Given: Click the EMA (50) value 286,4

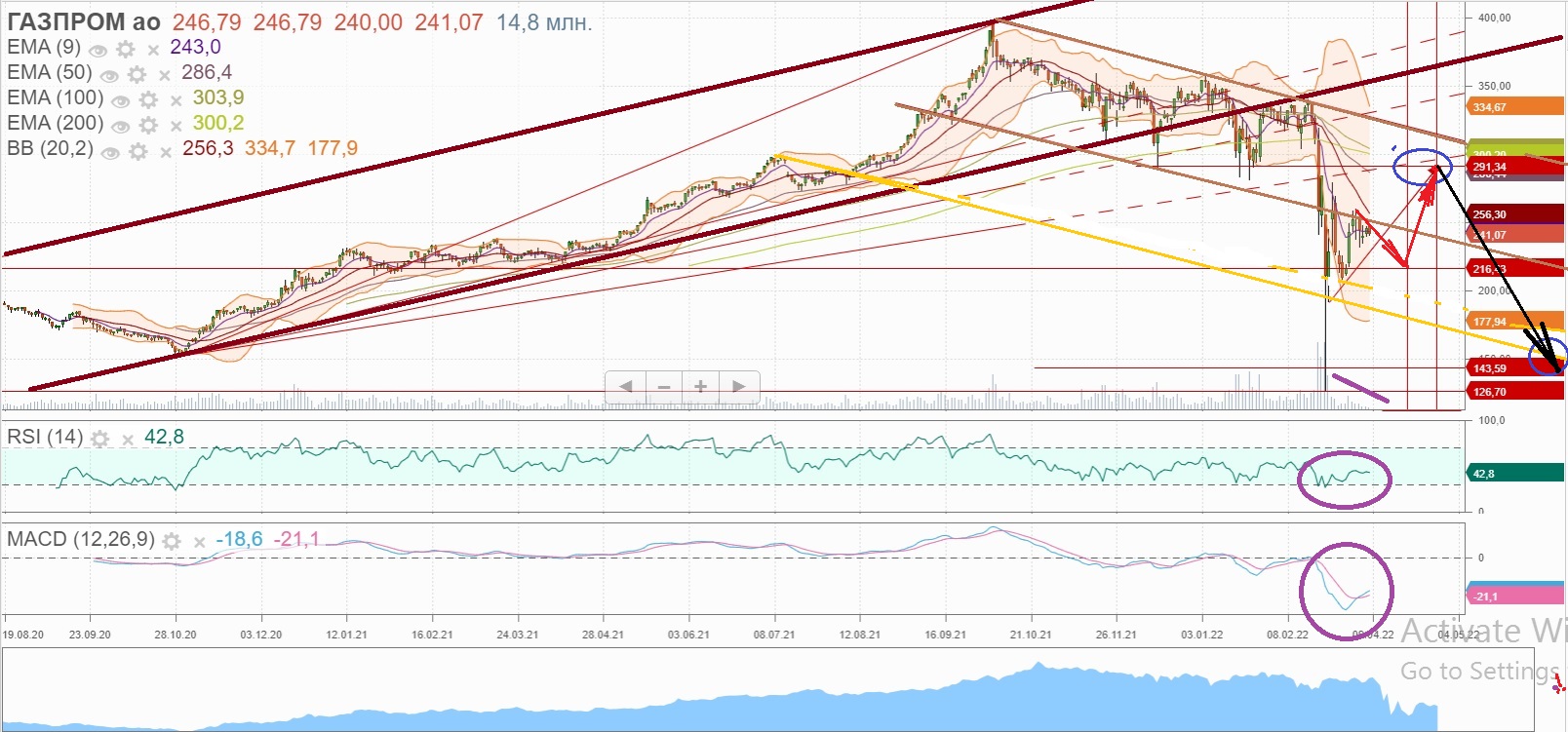Looking at the screenshot, I should pyautogui.click(x=207, y=72).
